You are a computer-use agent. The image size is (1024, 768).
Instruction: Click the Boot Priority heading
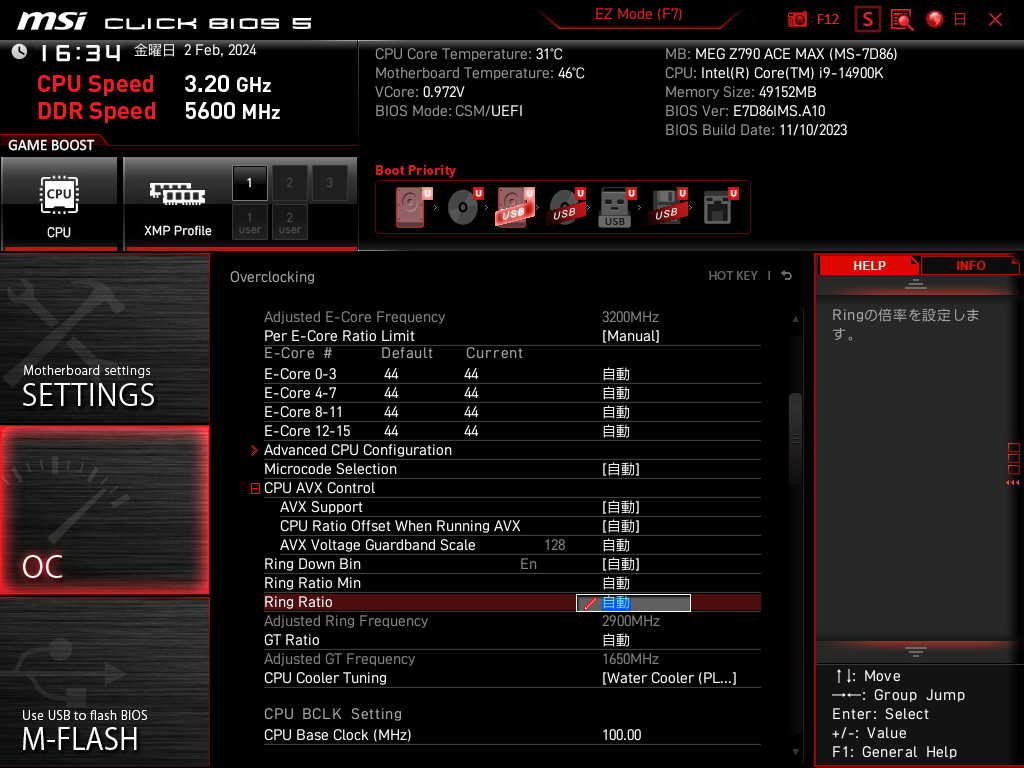click(415, 170)
